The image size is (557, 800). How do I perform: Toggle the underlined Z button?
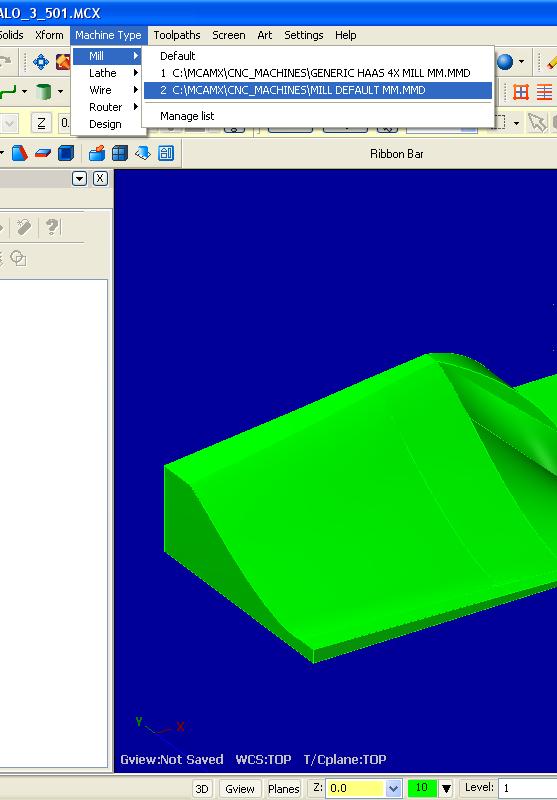click(41, 123)
